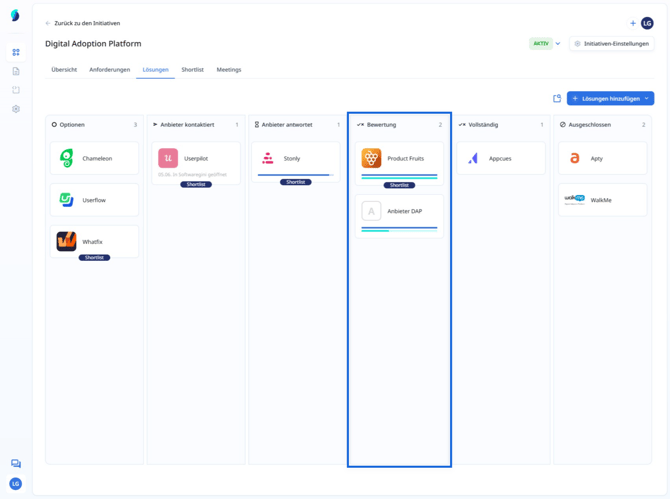
Task: Open the settings gear in left sidebar
Action: pyautogui.click(x=16, y=109)
